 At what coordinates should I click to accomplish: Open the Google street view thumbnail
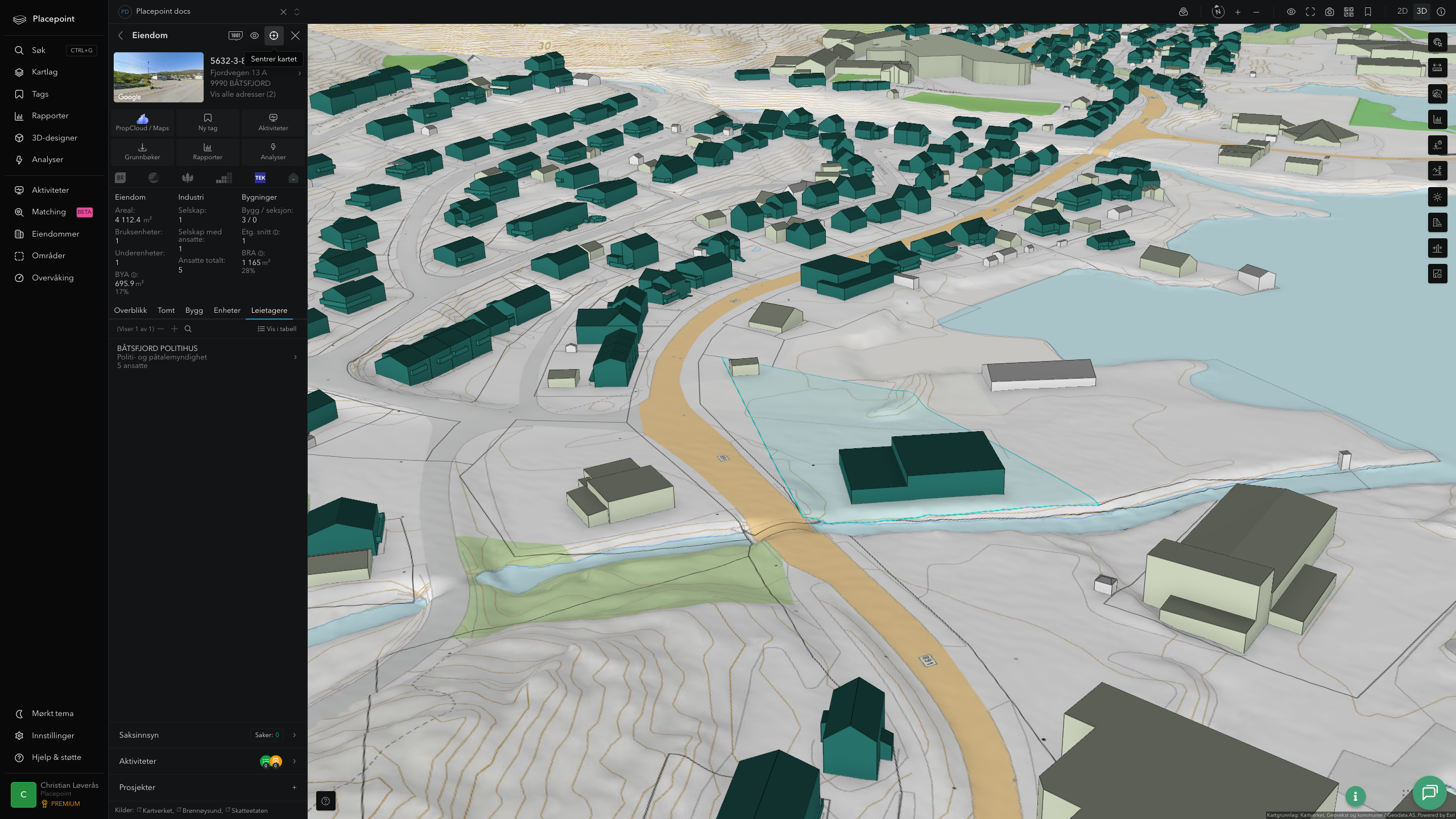[159, 77]
